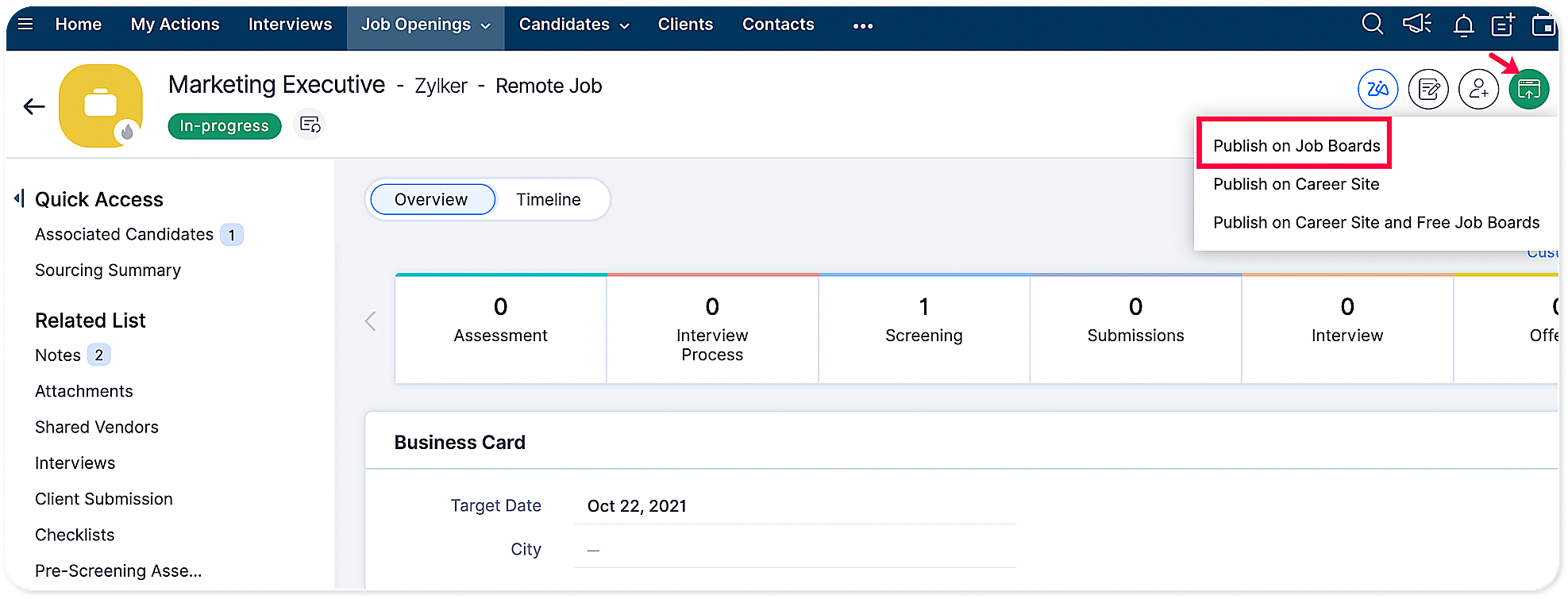Expand the Candidates dropdown arrow
Screen dimensions: 1568x599
tap(625, 26)
